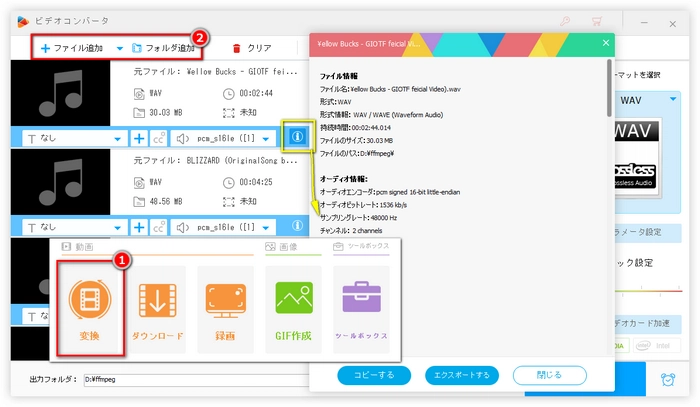Open the ダウンロード downloader module
This screenshot has height=407, width=700.
[158, 309]
